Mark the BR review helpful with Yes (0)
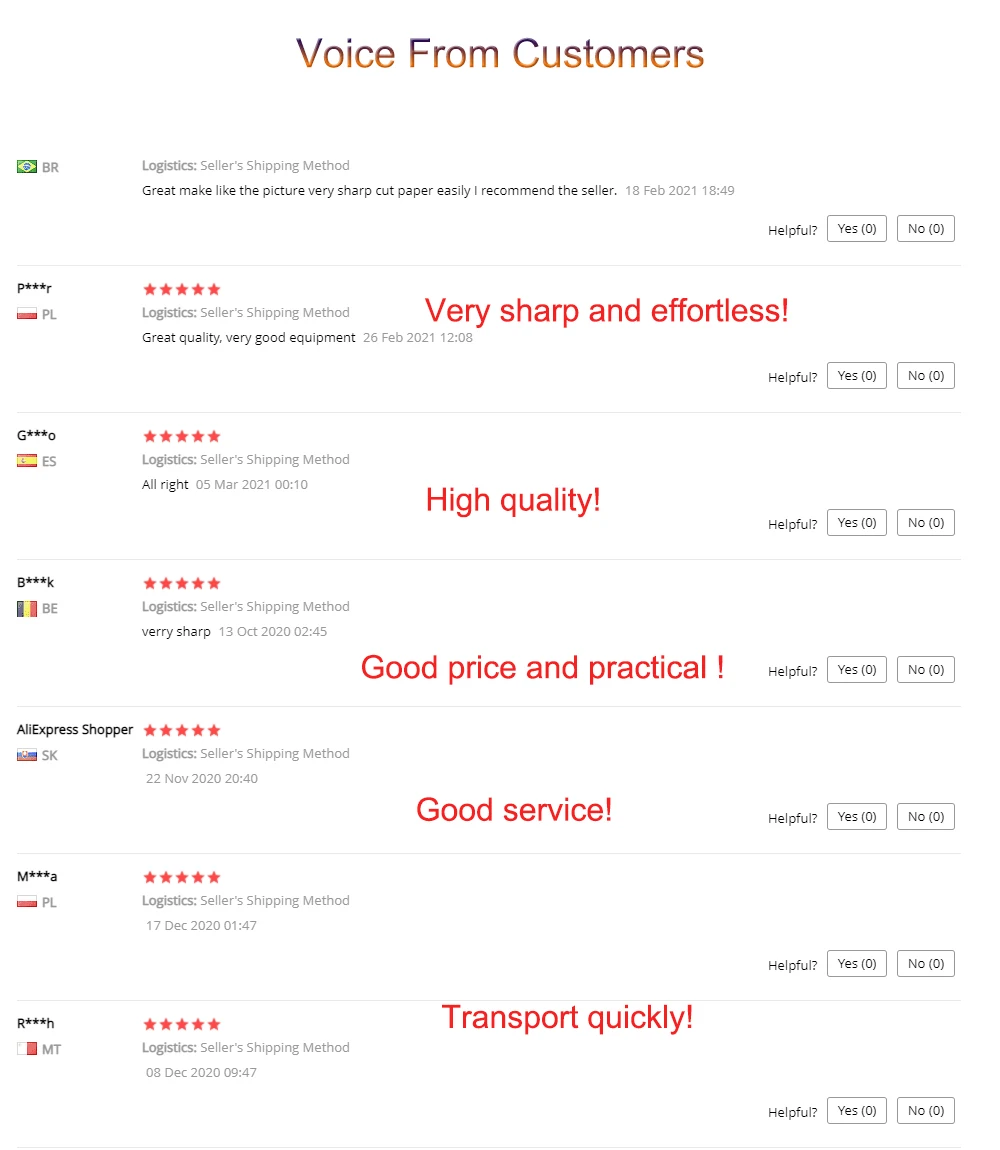Viewport: 1000px width, 1150px height. tap(856, 229)
